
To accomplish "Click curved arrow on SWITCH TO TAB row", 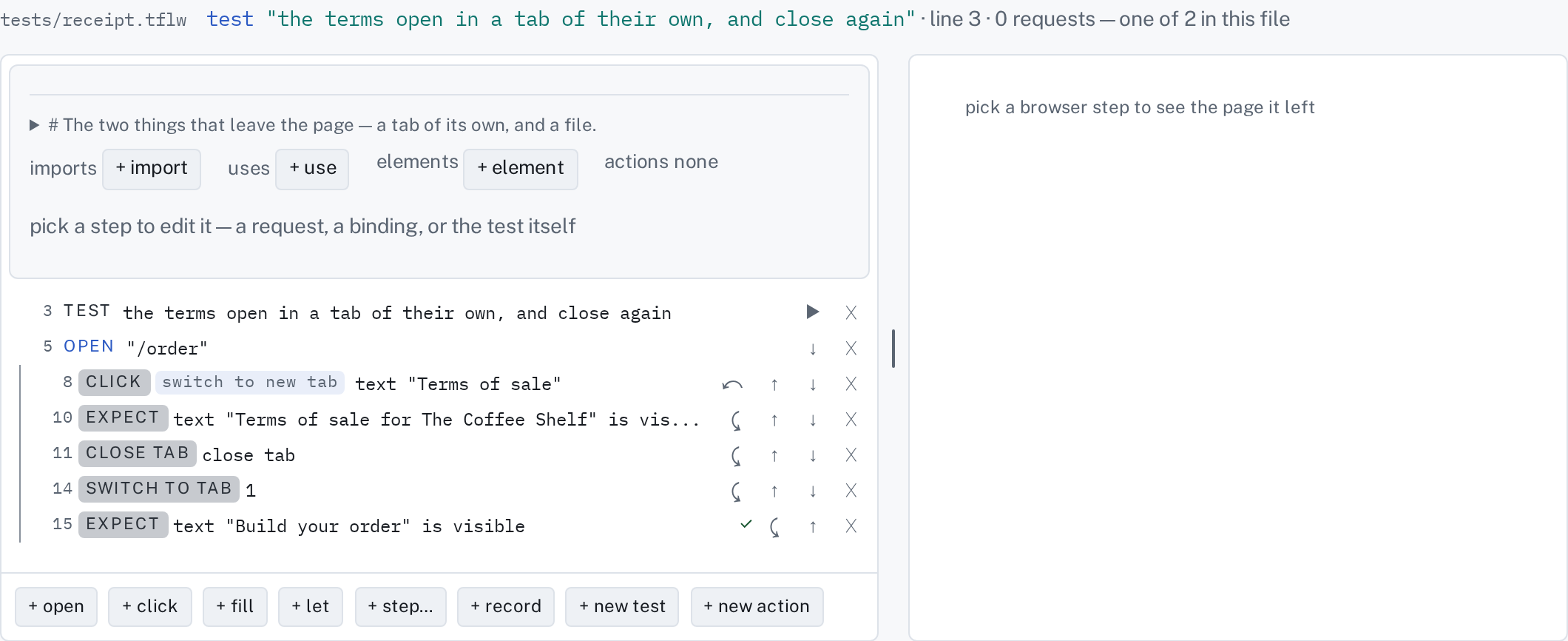I will pyautogui.click(x=736, y=491).
